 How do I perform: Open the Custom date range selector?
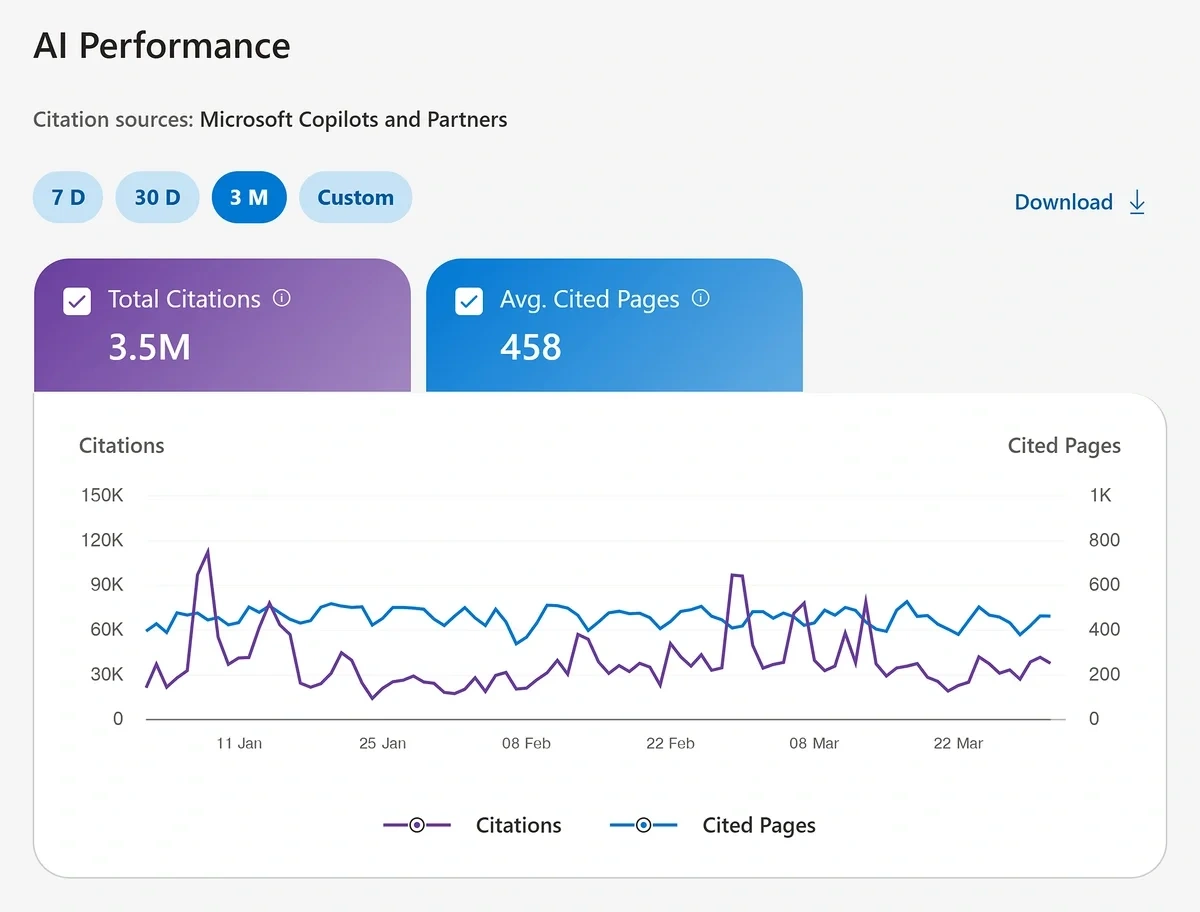tap(355, 197)
